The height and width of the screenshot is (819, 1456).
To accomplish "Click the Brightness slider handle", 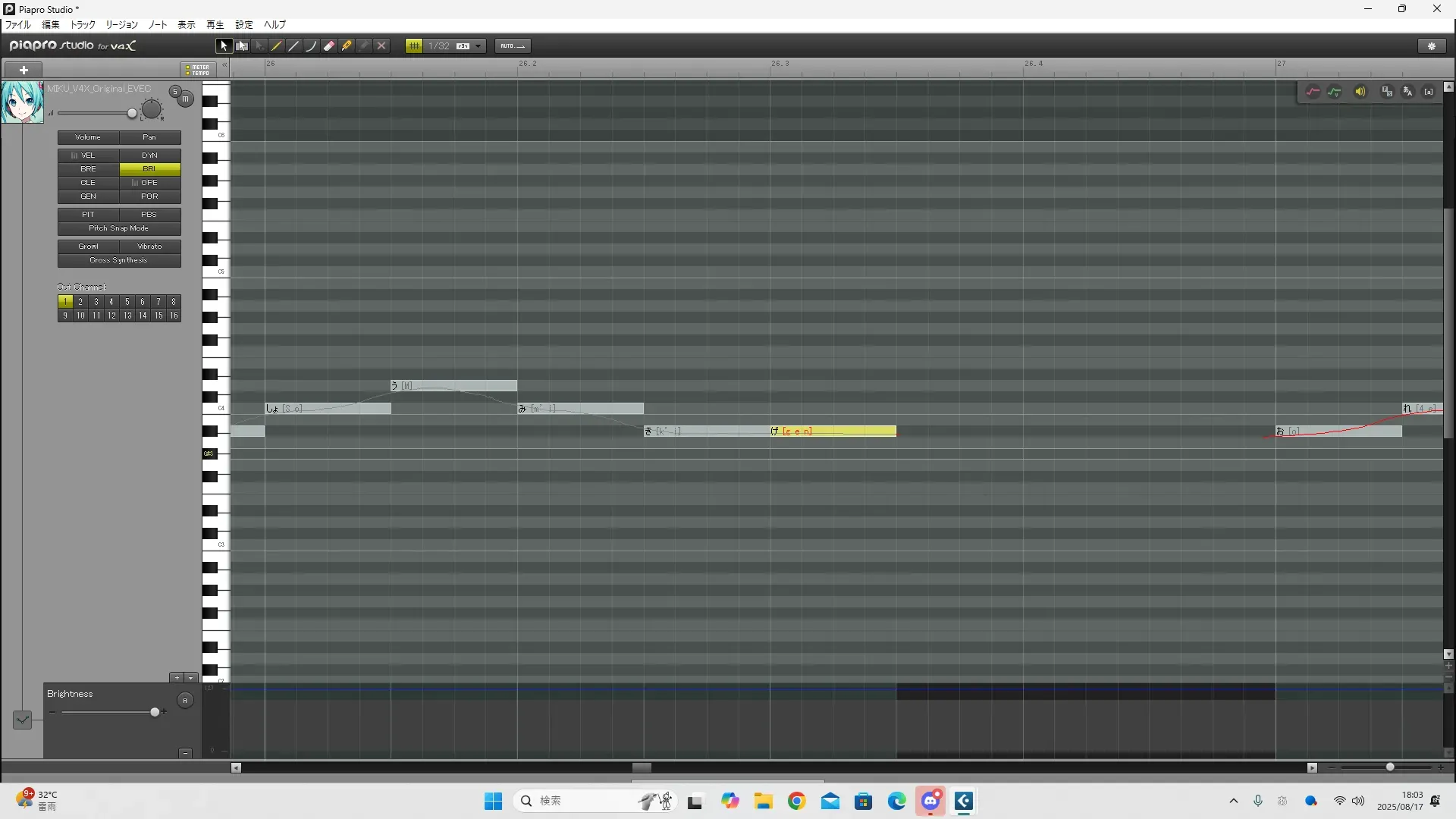I will pyautogui.click(x=155, y=712).
